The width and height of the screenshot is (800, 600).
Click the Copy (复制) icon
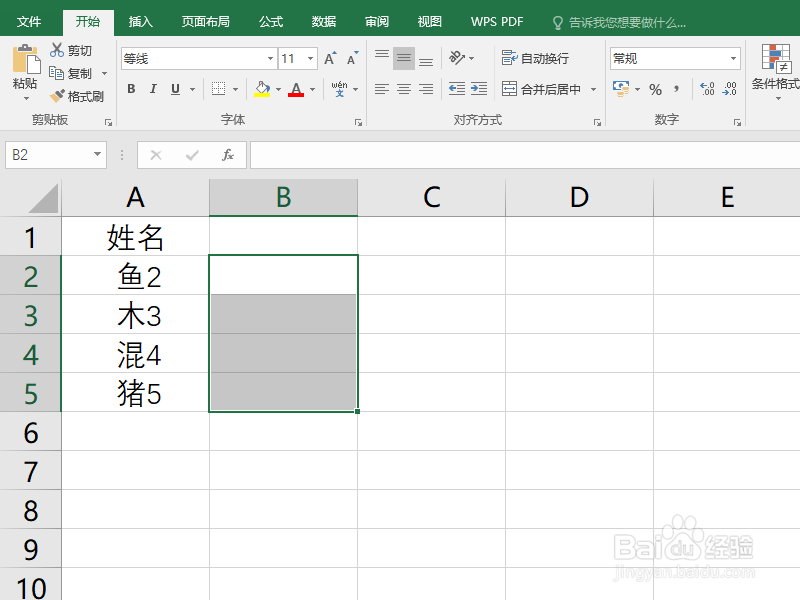click(x=56, y=73)
